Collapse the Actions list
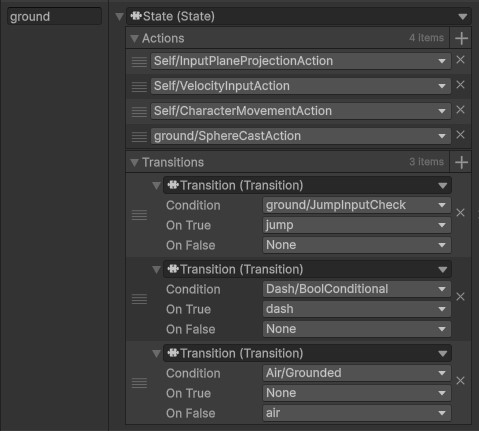This screenshot has width=479, height=431. 134,39
